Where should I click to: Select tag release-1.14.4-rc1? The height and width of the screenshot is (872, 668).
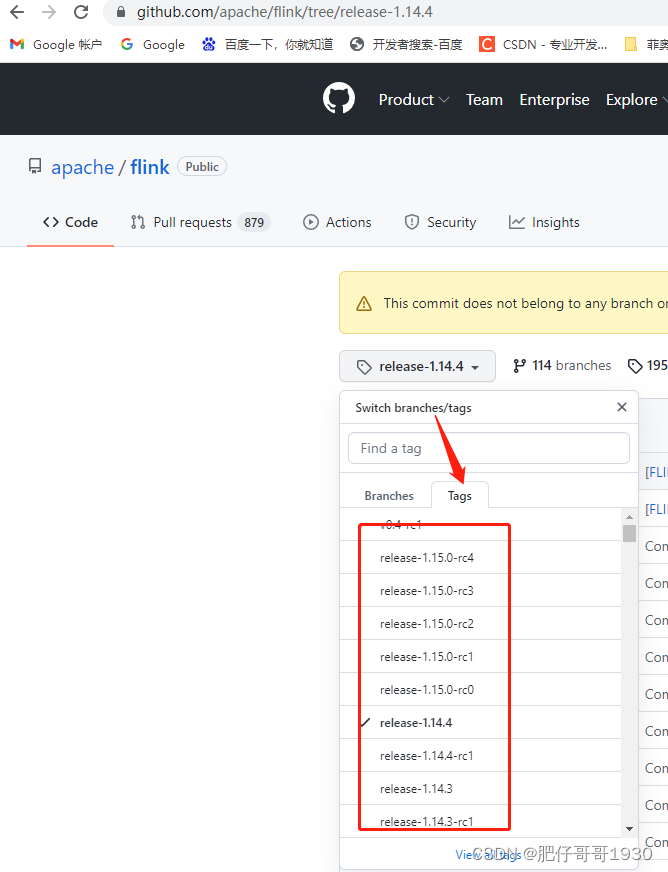coord(481,756)
